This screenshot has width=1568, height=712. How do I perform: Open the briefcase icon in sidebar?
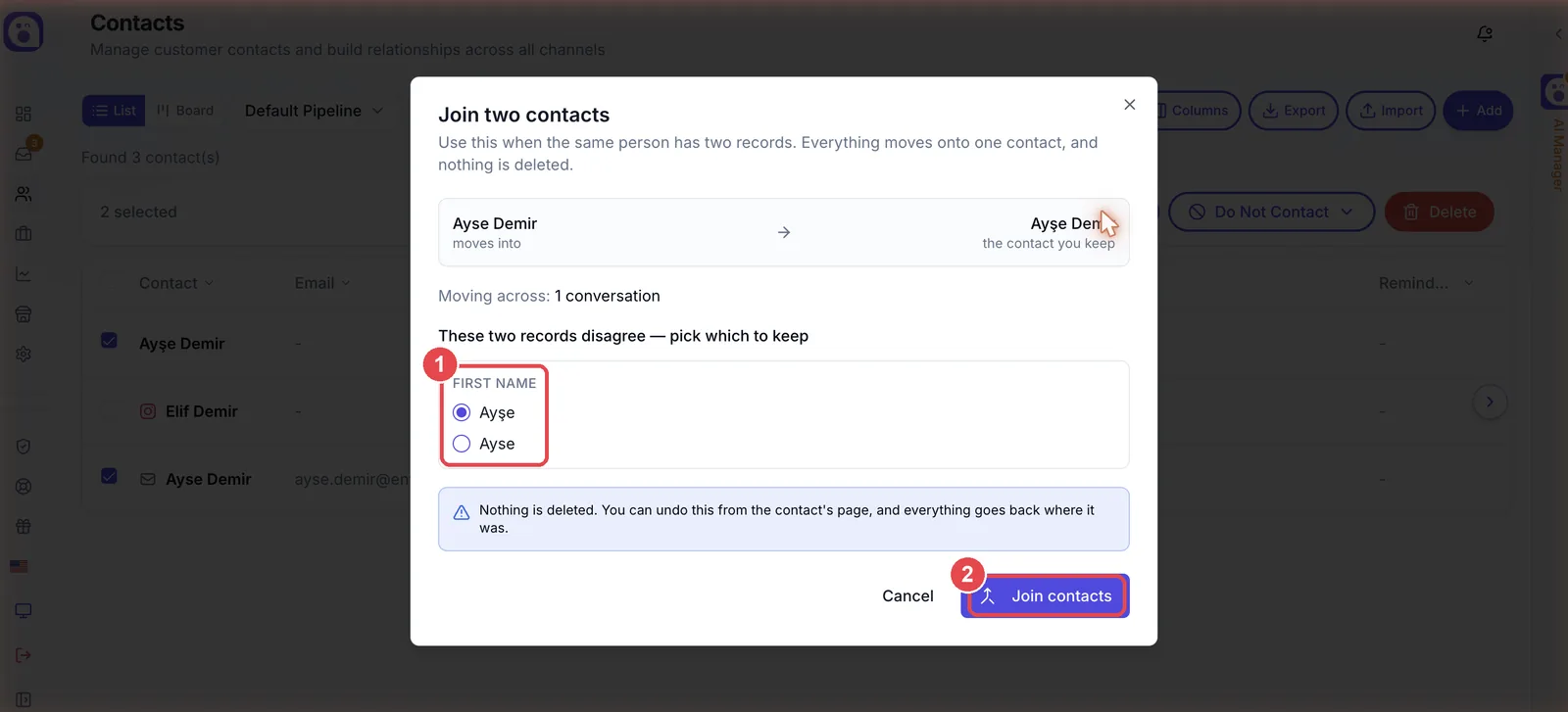24,234
